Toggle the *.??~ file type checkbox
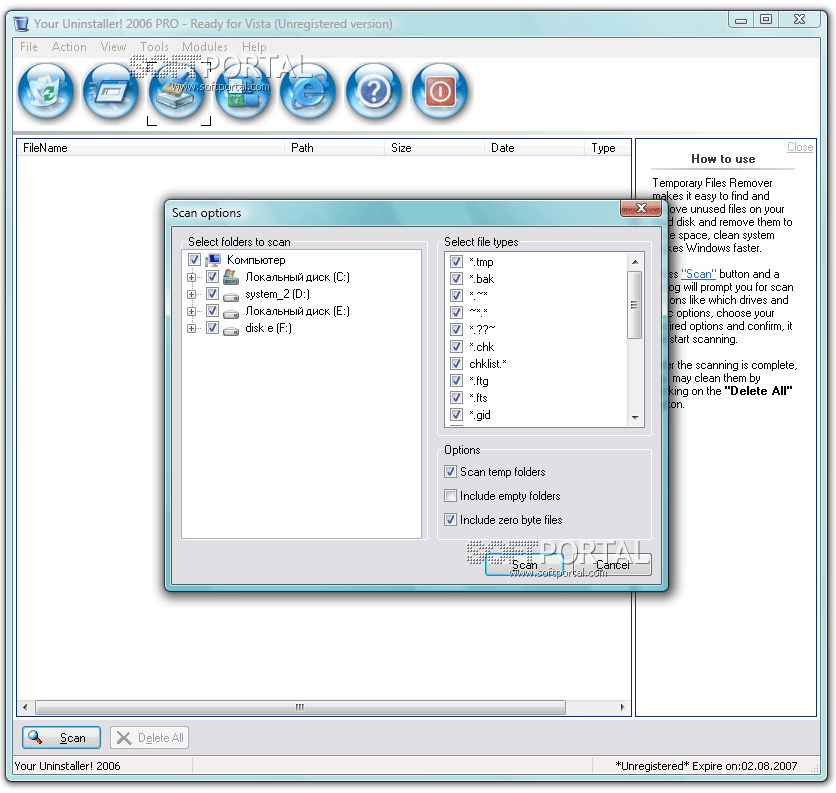The width and height of the screenshot is (836, 793). tap(456, 330)
